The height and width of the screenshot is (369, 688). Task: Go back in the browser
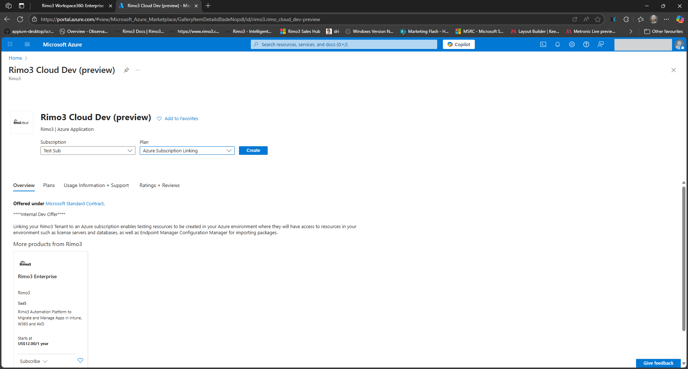pyautogui.click(x=7, y=19)
